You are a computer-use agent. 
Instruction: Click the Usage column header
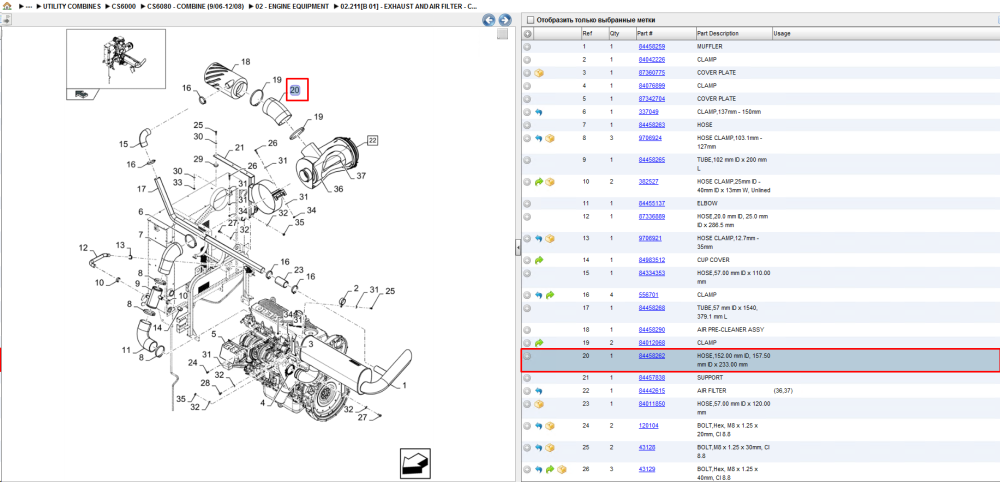[782, 34]
